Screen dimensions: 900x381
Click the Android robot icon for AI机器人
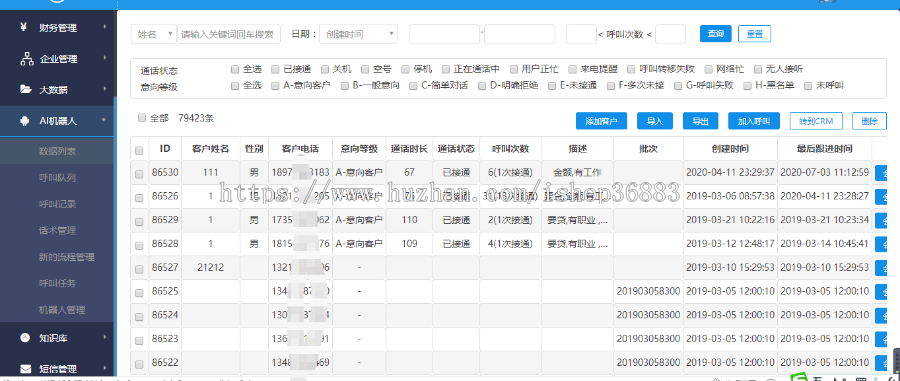tap(25, 120)
